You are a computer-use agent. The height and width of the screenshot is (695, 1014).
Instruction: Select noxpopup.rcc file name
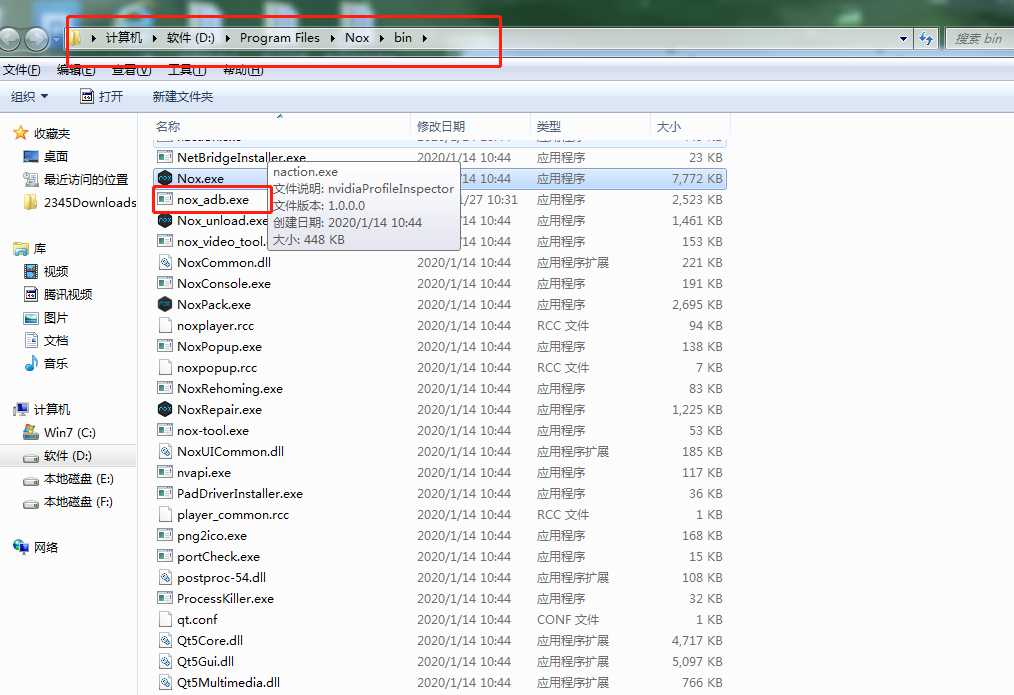click(x=217, y=367)
